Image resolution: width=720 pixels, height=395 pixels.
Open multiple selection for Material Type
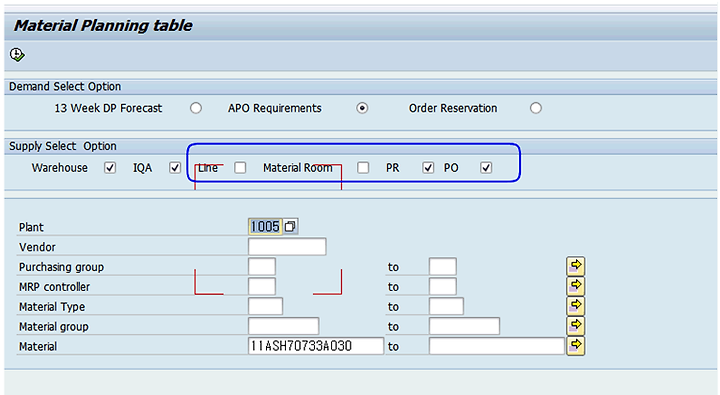(x=575, y=306)
